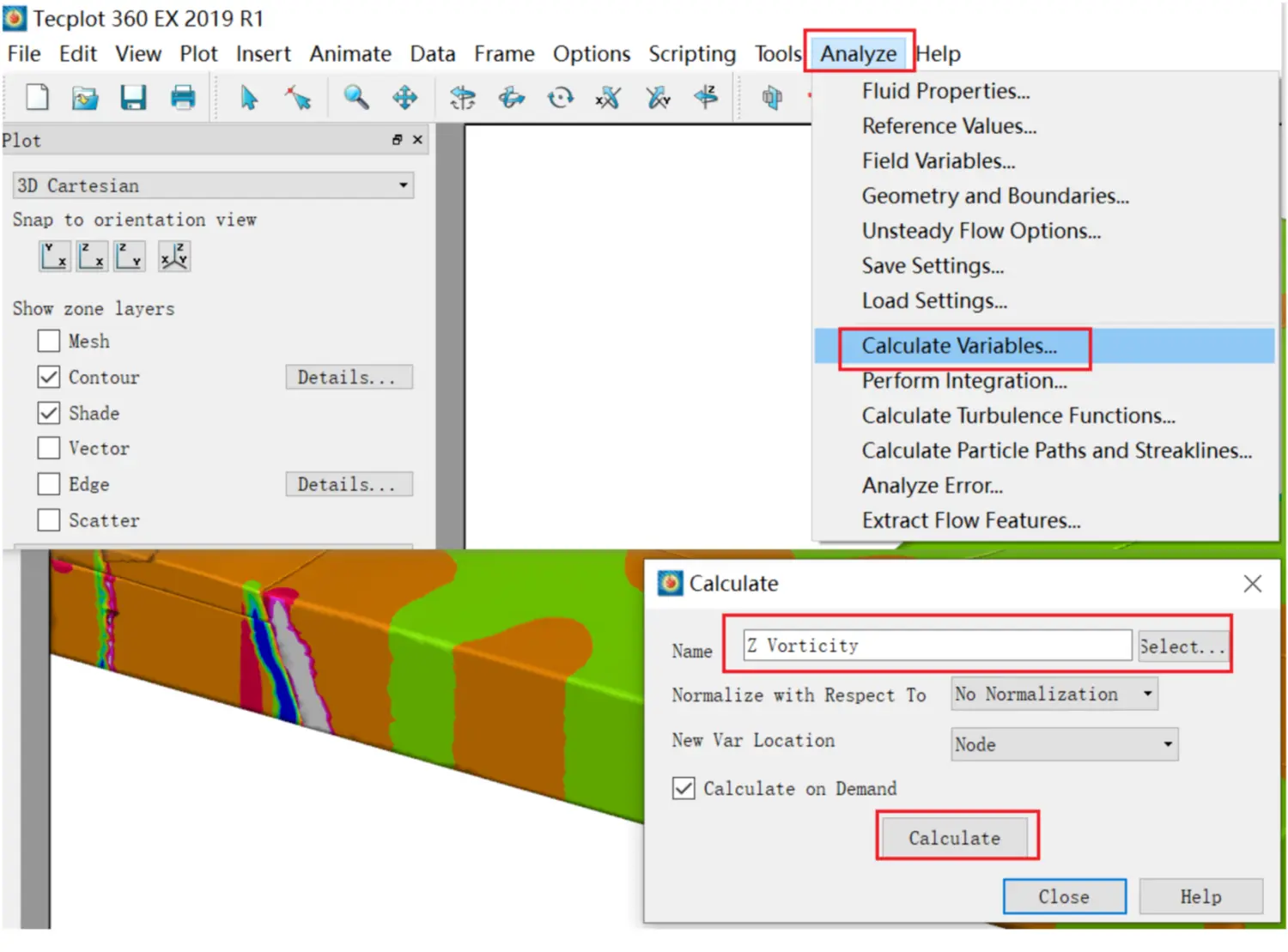Activate the twist rotate tool
The image size is (1288, 952).
pyautogui.click(x=561, y=97)
